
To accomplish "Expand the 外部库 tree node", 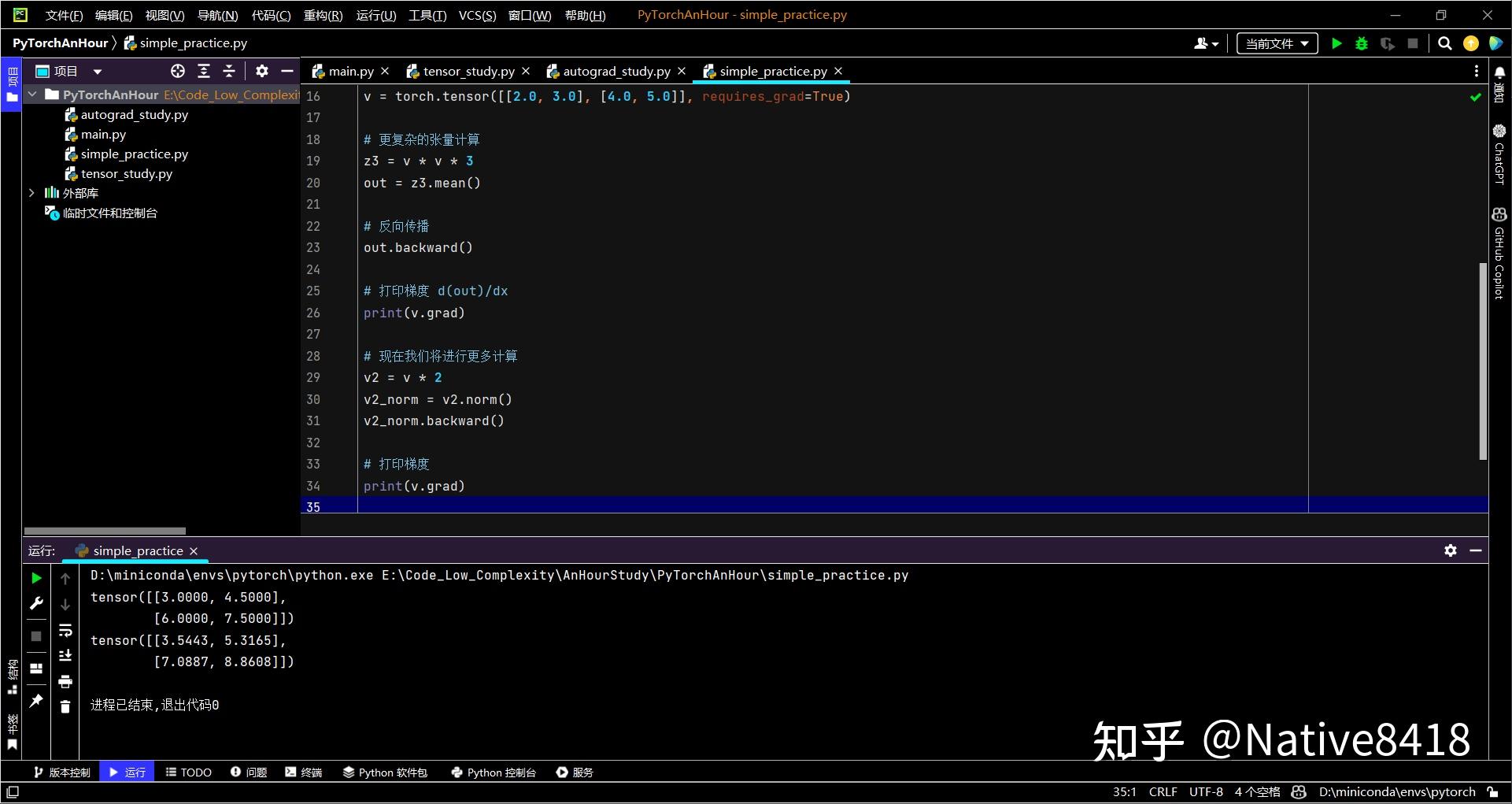I will (31, 192).
